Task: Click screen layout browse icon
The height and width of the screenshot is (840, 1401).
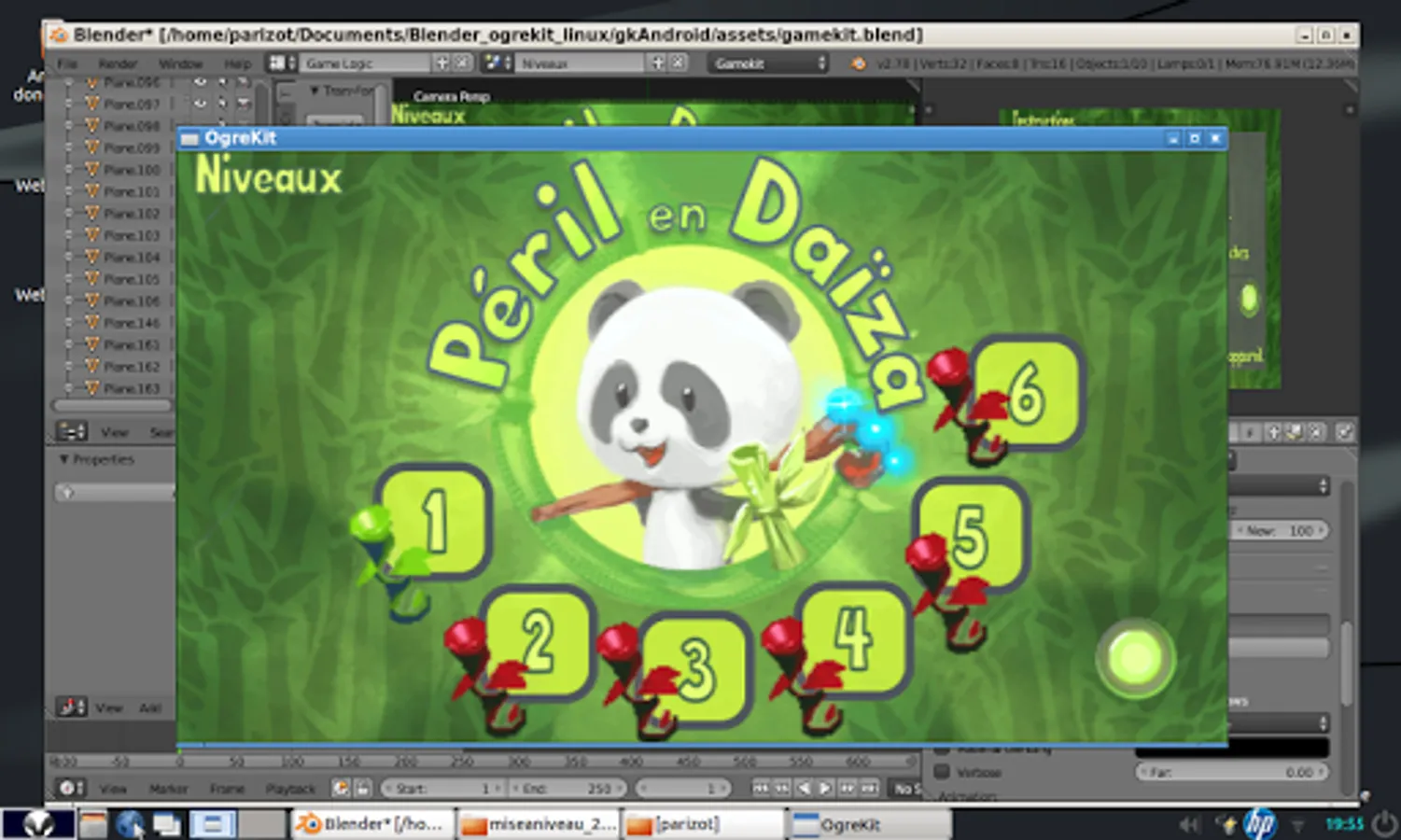Action: pyautogui.click(x=283, y=63)
